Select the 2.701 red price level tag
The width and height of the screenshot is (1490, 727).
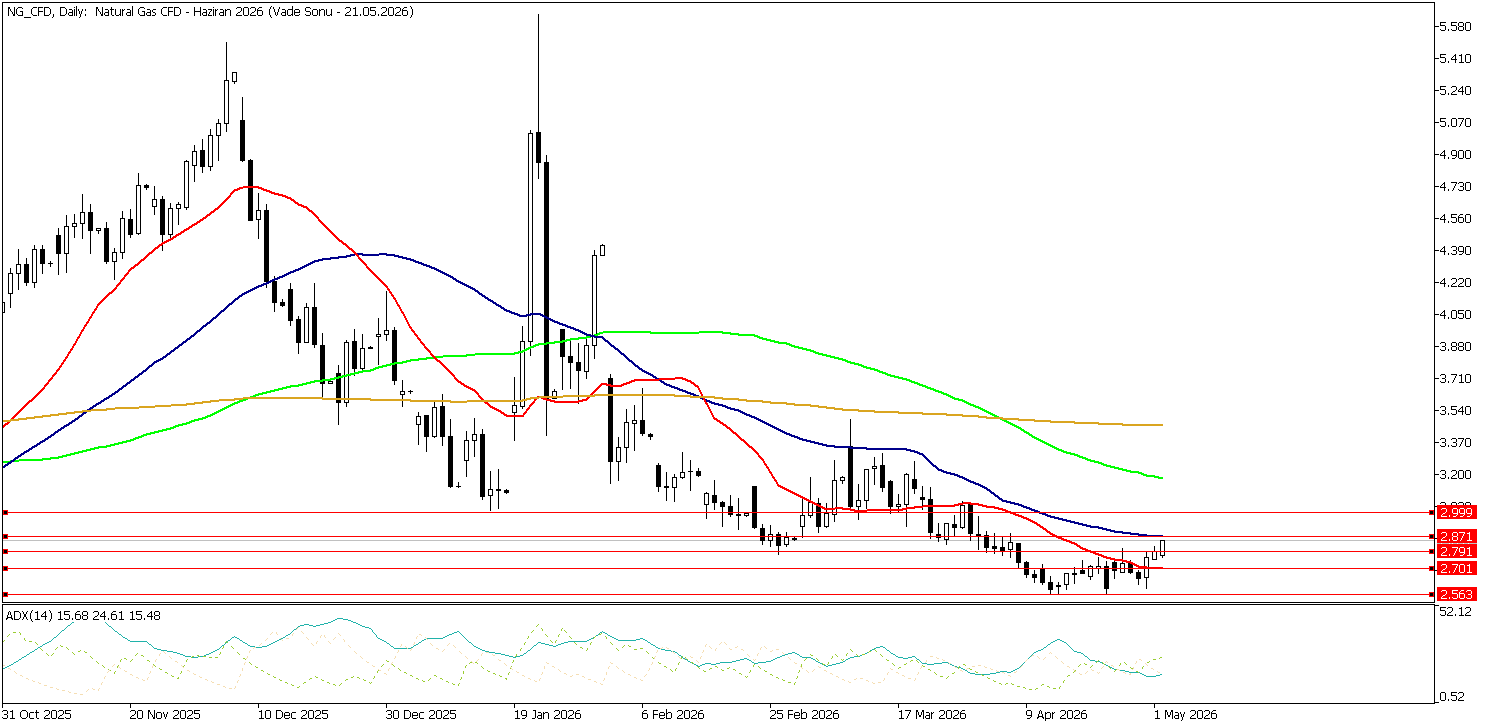pyautogui.click(x=1456, y=569)
